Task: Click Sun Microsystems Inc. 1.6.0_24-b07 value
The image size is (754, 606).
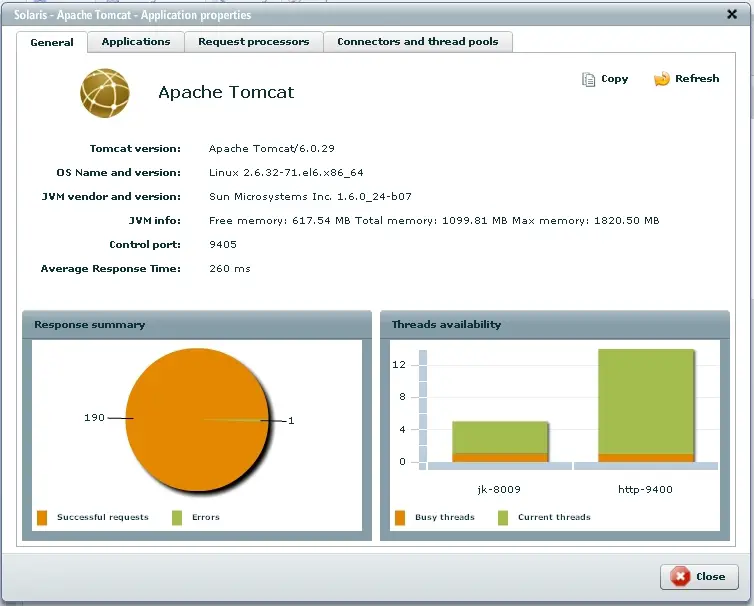Action: point(310,197)
